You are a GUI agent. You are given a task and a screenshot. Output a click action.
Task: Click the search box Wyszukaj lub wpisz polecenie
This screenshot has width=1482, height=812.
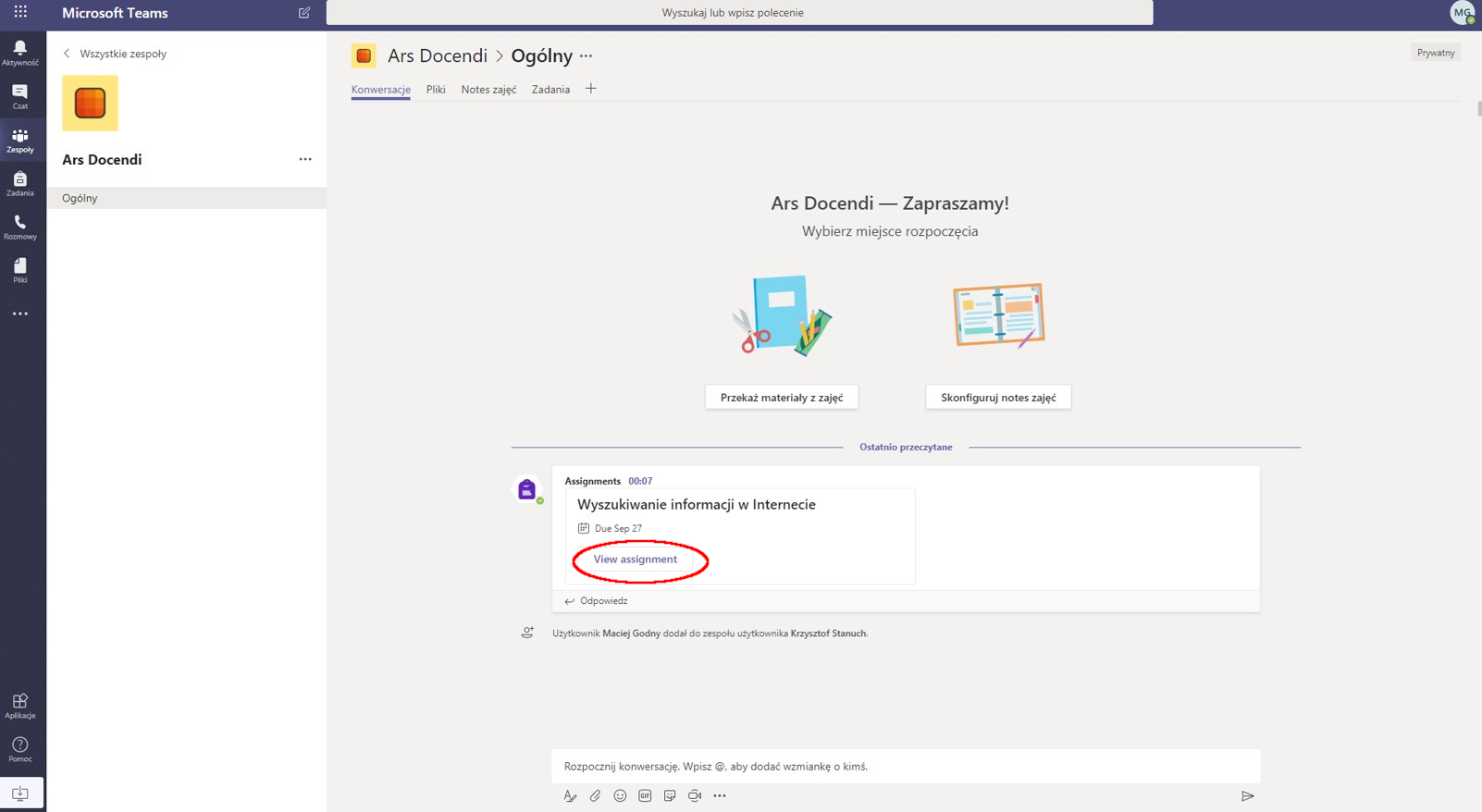[739, 13]
